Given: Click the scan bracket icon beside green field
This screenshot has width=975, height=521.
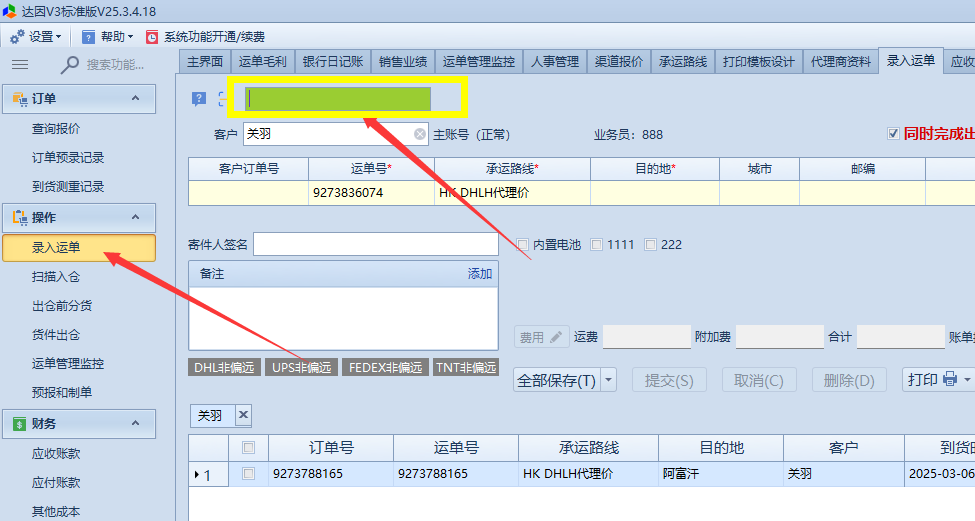Looking at the screenshot, I should coord(223,99).
